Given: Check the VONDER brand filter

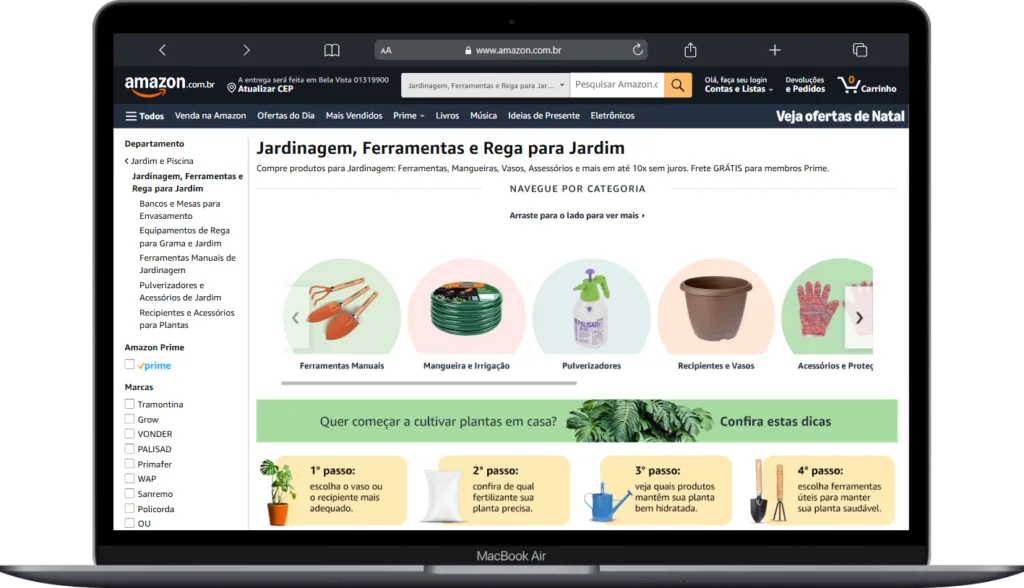Looking at the screenshot, I should 129,433.
